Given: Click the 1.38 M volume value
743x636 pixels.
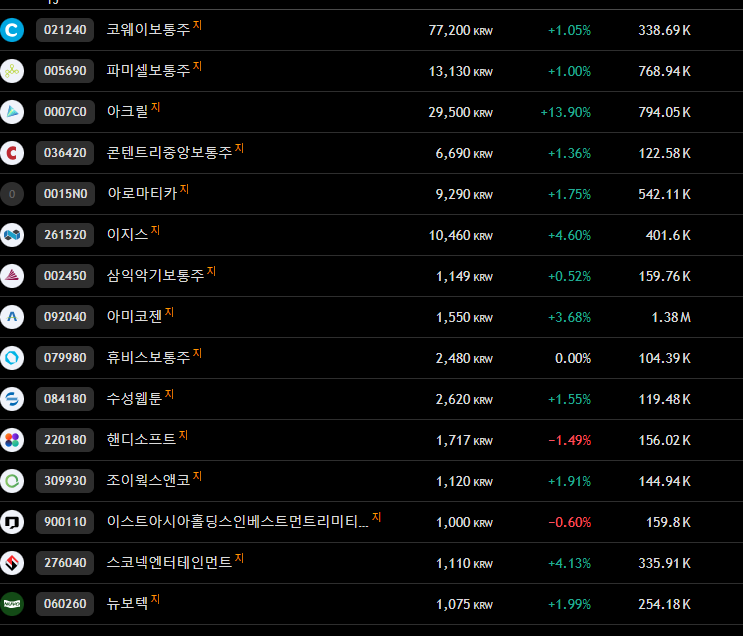Looking at the screenshot, I should click(x=671, y=318).
